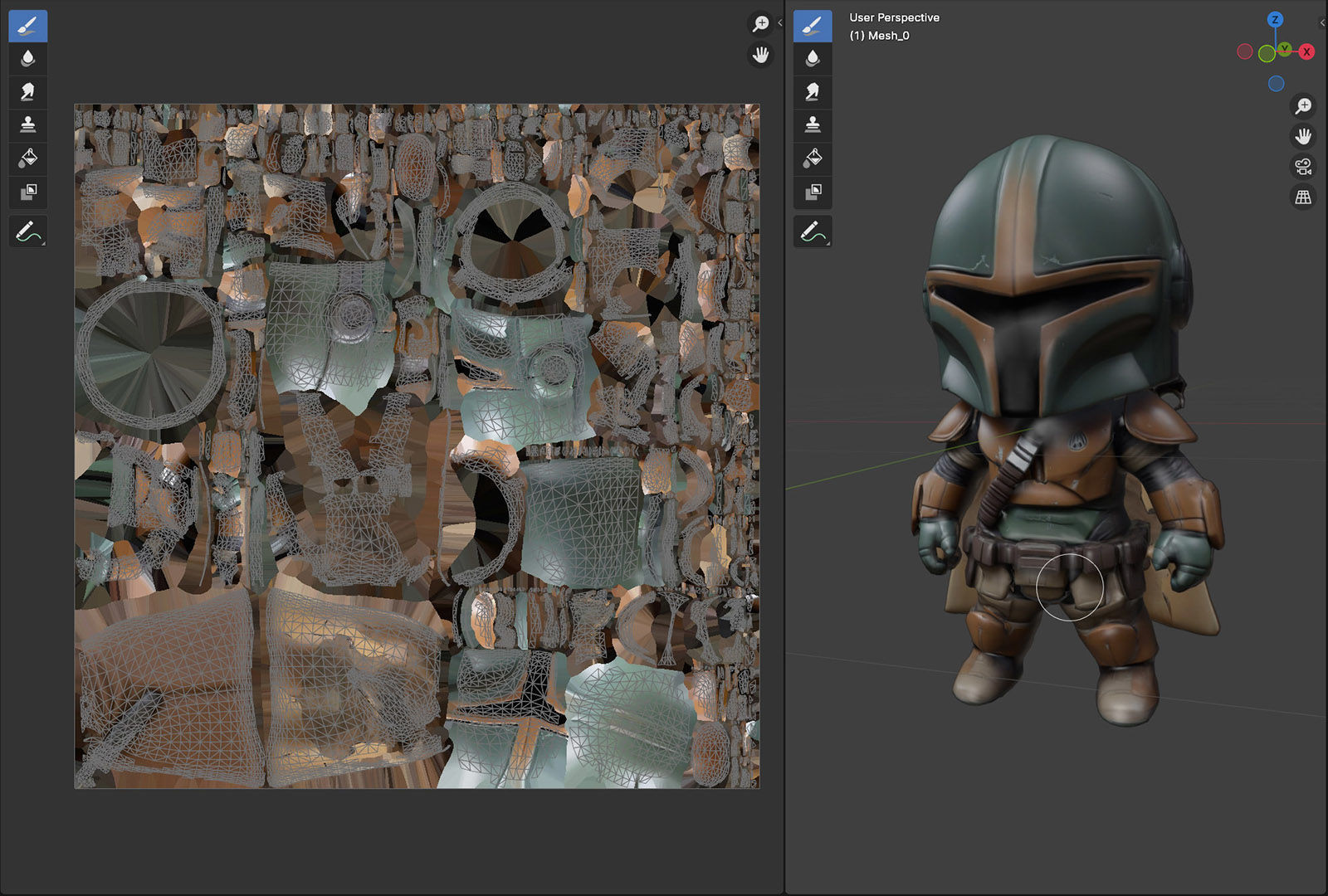Click the zoom magnifier in the image editor
This screenshot has height=896, width=1328.
click(x=760, y=24)
